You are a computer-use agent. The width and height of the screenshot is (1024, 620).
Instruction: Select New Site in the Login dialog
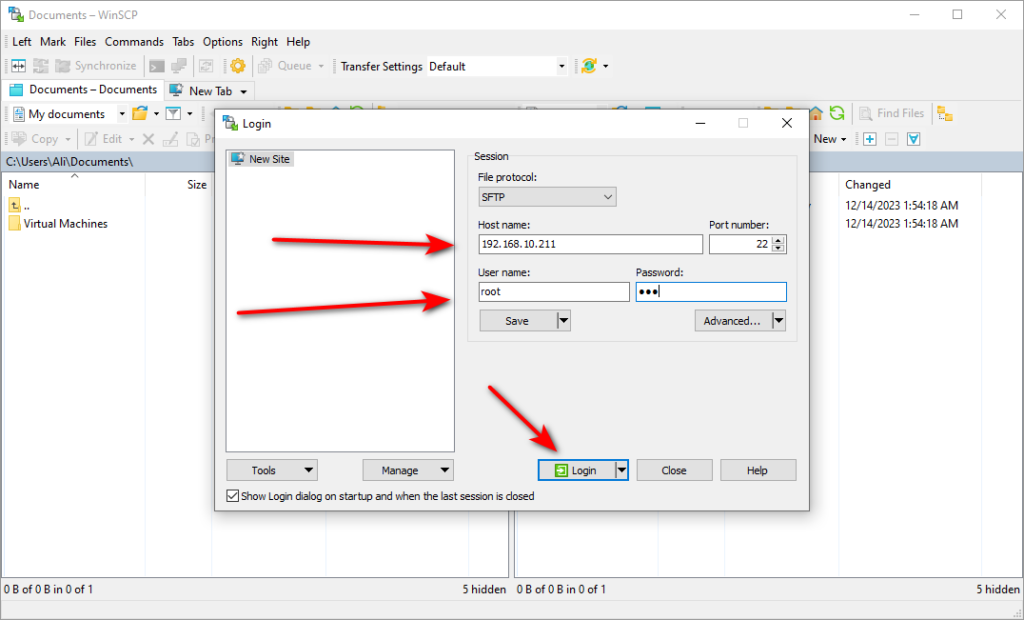pos(261,159)
